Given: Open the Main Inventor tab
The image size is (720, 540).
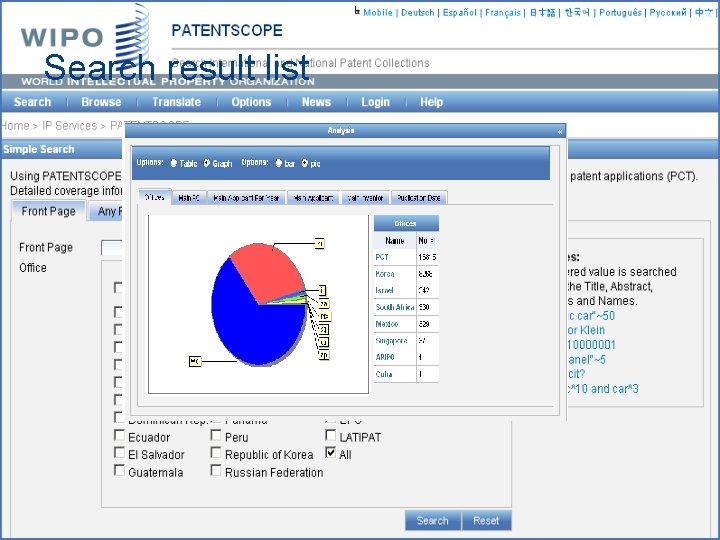Looking at the screenshot, I should pyautogui.click(x=366, y=198).
